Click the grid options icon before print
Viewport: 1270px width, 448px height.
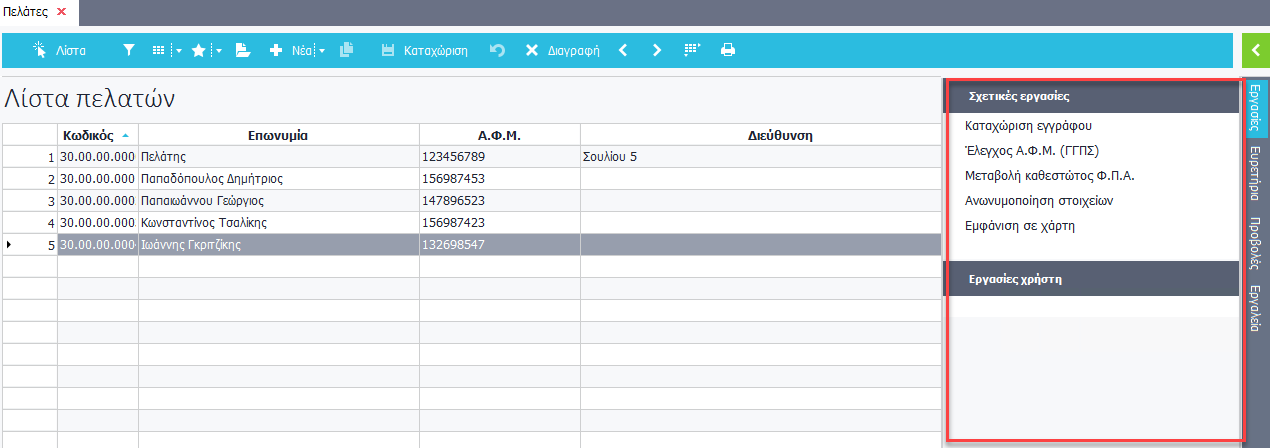[x=692, y=49]
